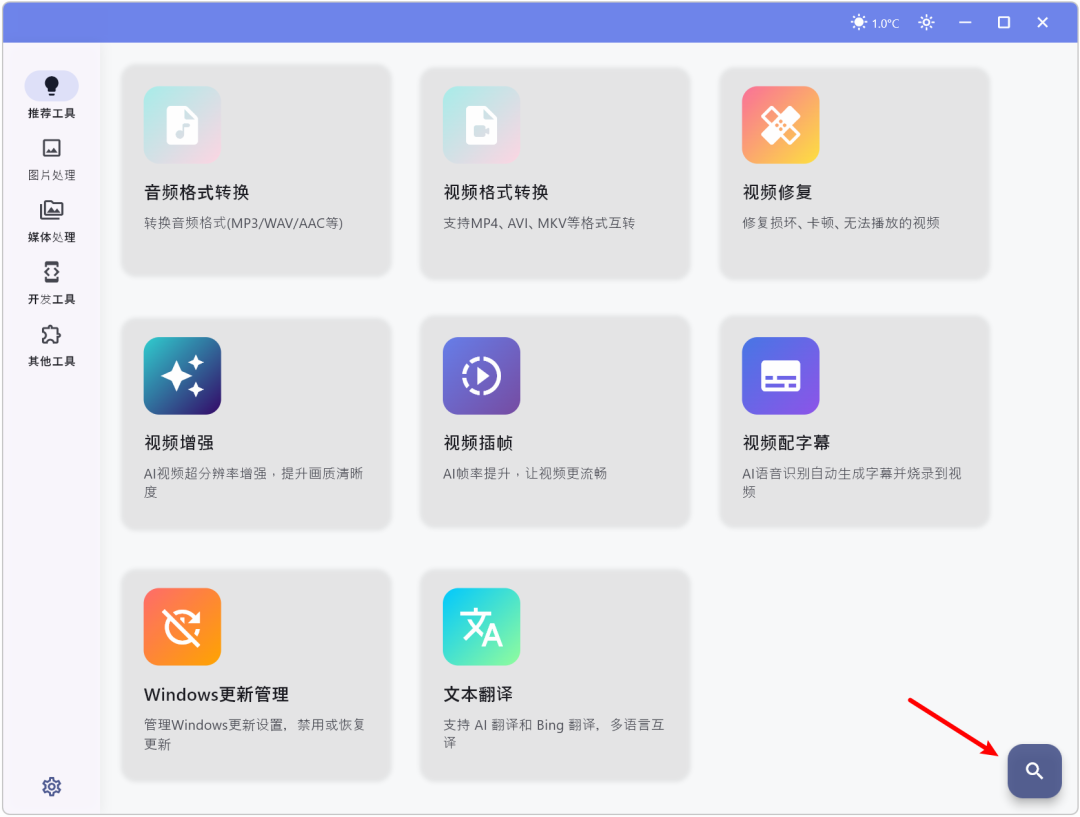
Task: Click the audio file icon of 音频格式转换
Action: (183, 125)
